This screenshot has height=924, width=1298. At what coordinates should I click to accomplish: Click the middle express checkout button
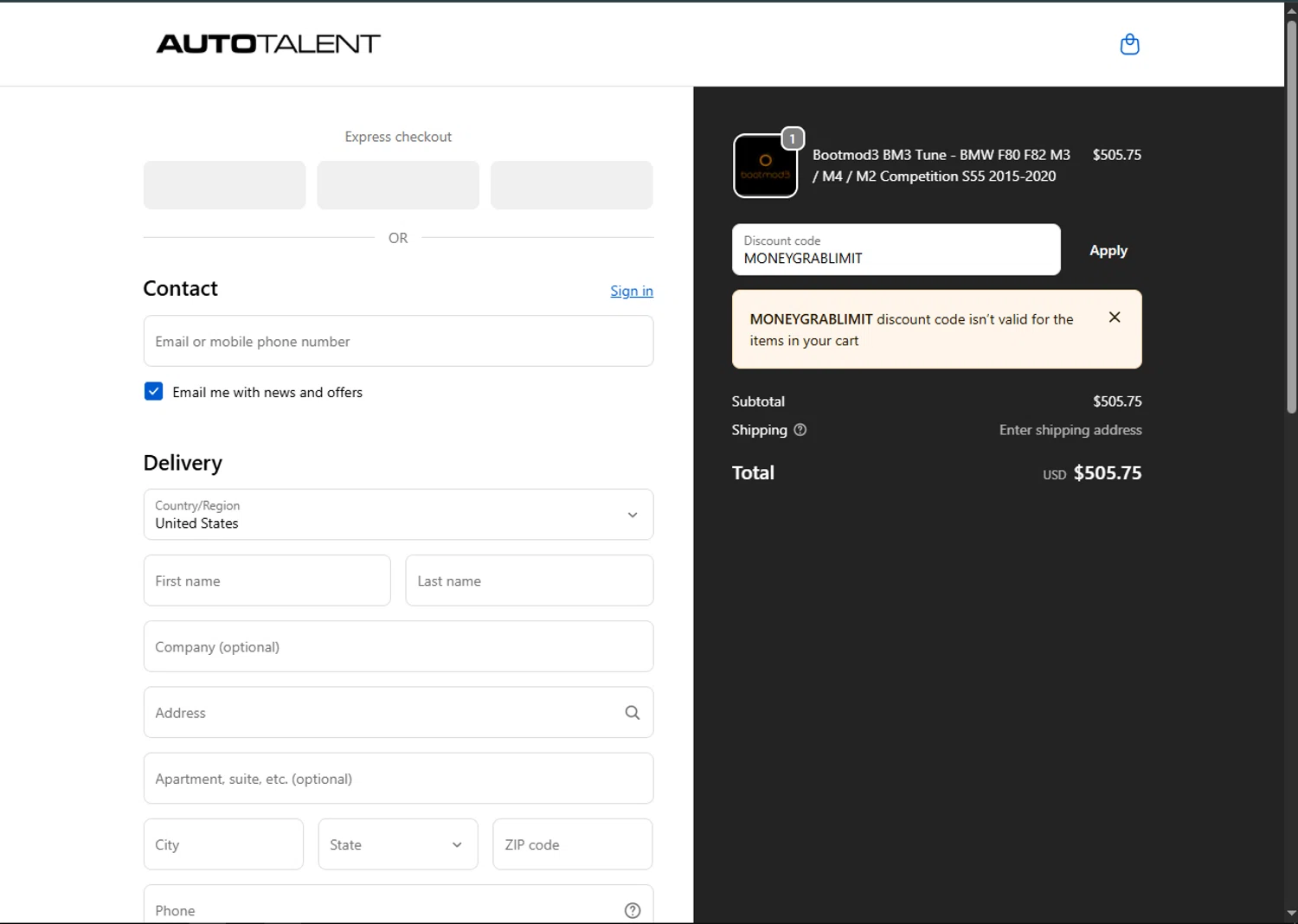[x=398, y=185]
